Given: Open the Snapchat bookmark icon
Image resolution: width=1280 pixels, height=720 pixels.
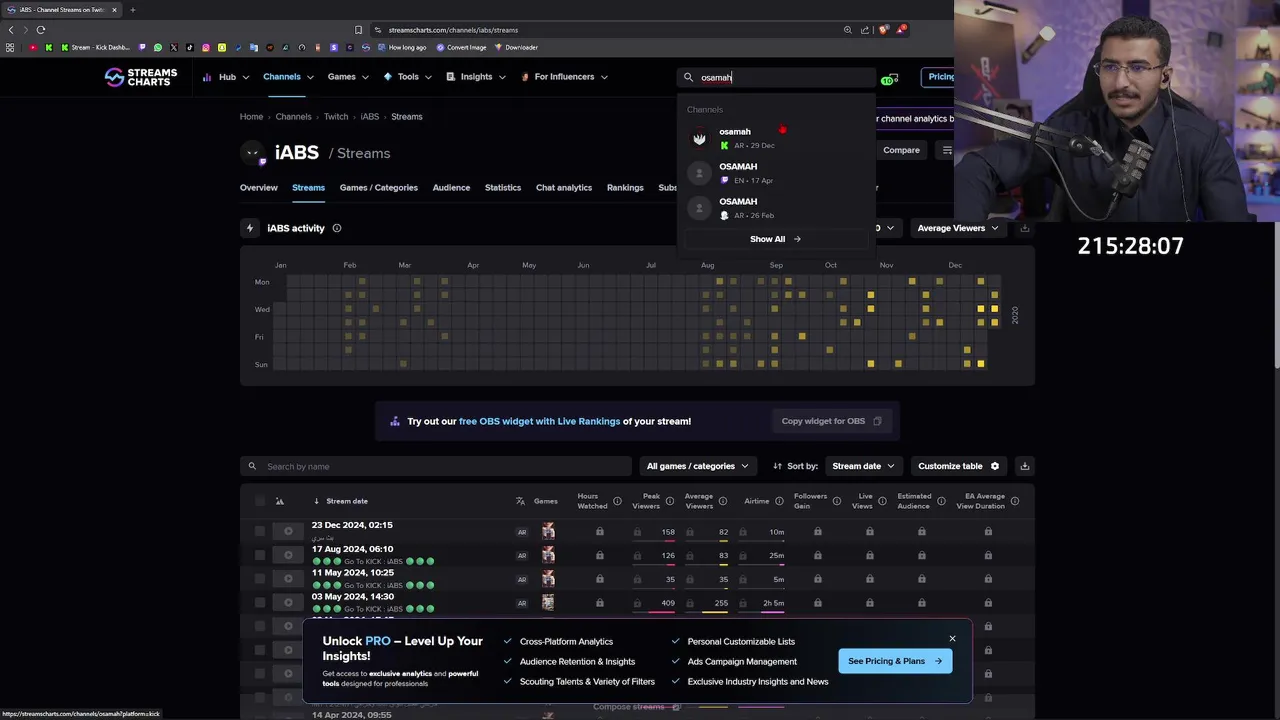Looking at the screenshot, I should pos(222,47).
